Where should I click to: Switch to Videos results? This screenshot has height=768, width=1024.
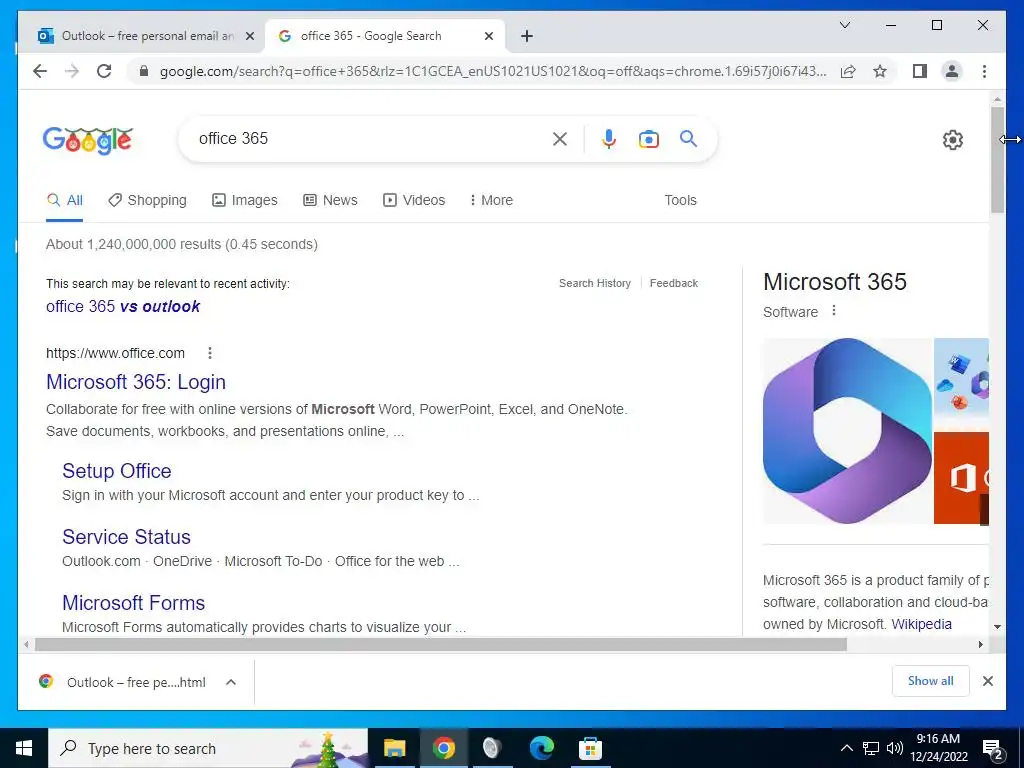coord(414,200)
